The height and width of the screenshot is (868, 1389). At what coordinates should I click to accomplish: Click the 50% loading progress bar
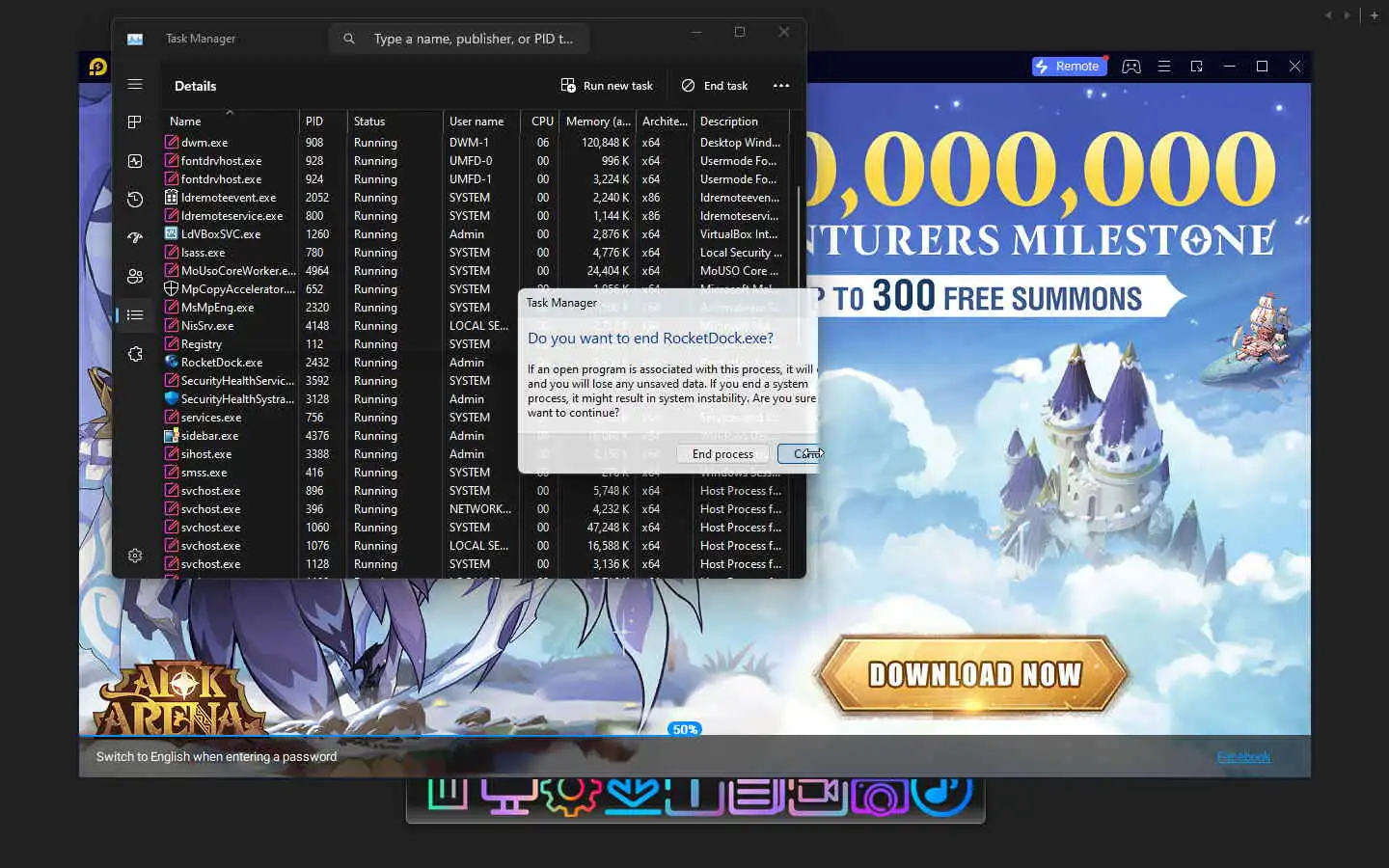(x=684, y=730)
